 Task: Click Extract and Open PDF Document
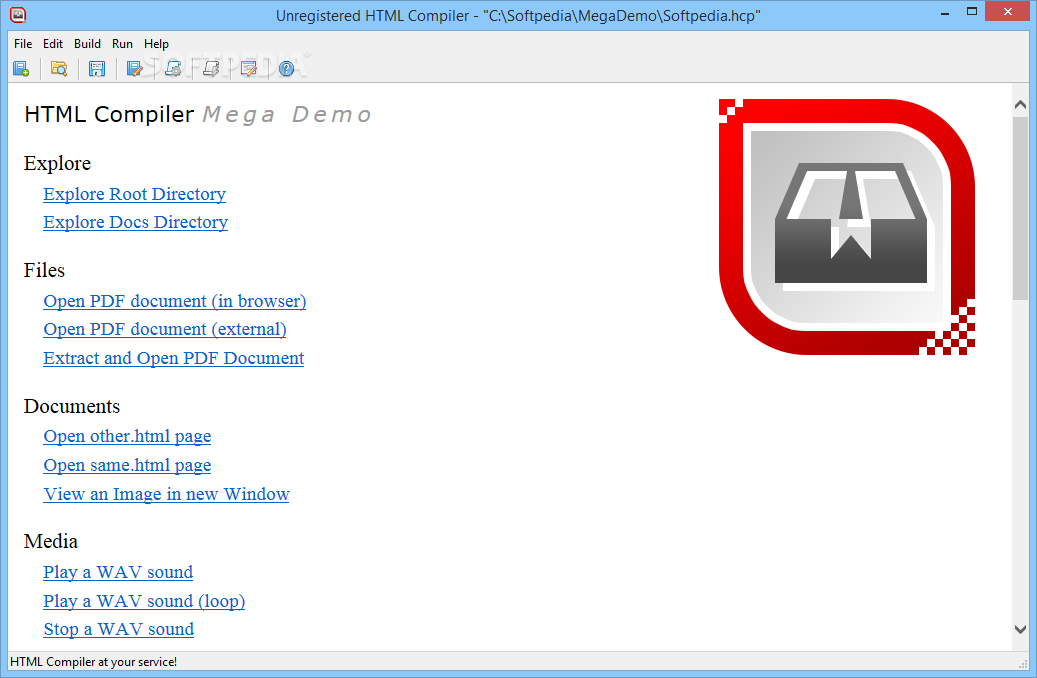coord(173,358)
